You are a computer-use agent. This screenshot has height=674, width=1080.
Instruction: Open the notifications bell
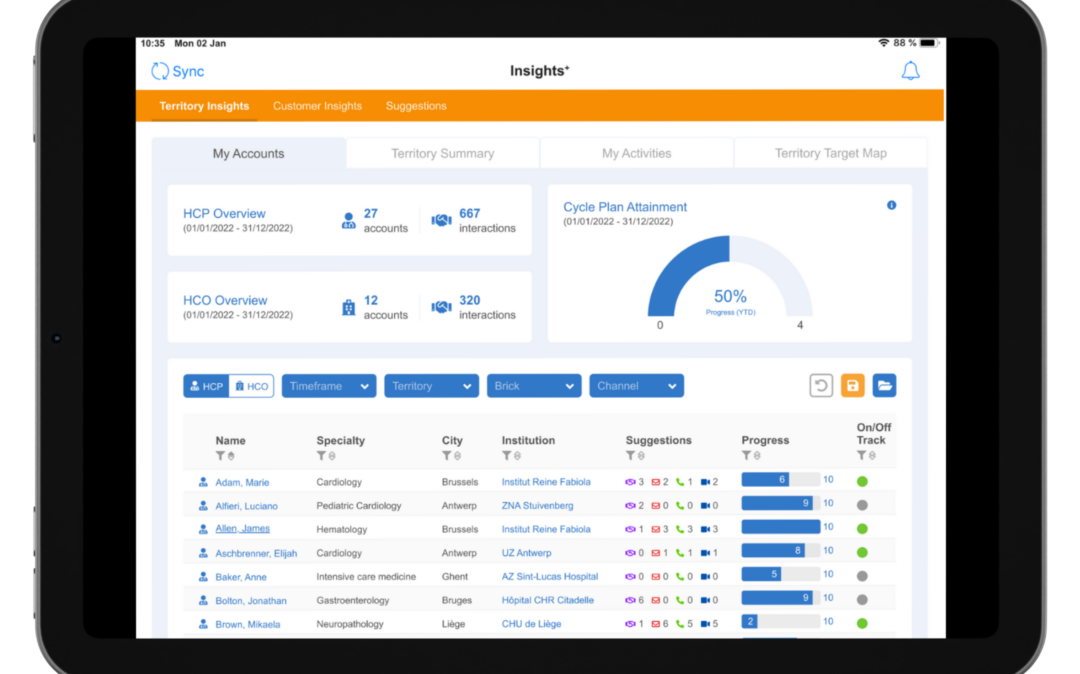pyautogui.click(x=910, y=71)
